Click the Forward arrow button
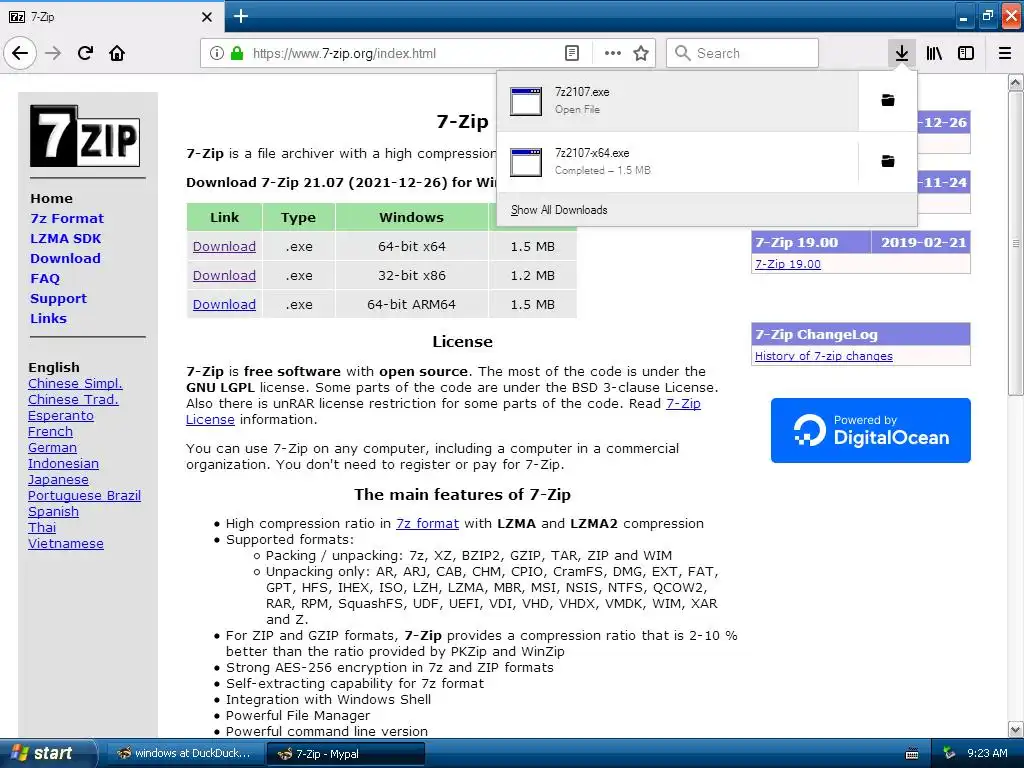Viewport: 1024px width, 768px height. click(53, 53)
